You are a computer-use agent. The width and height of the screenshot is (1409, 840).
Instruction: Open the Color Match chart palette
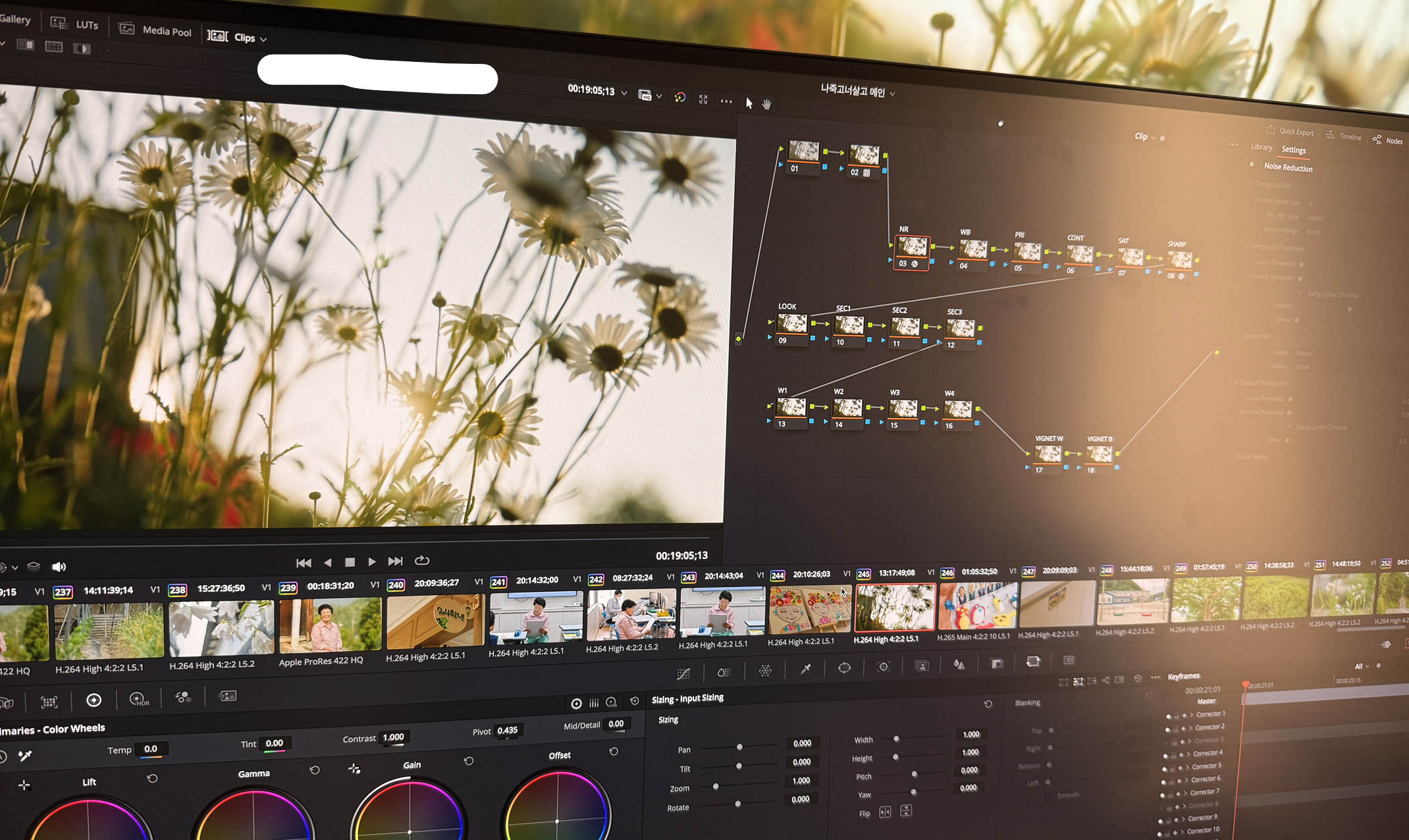point(49,702)
